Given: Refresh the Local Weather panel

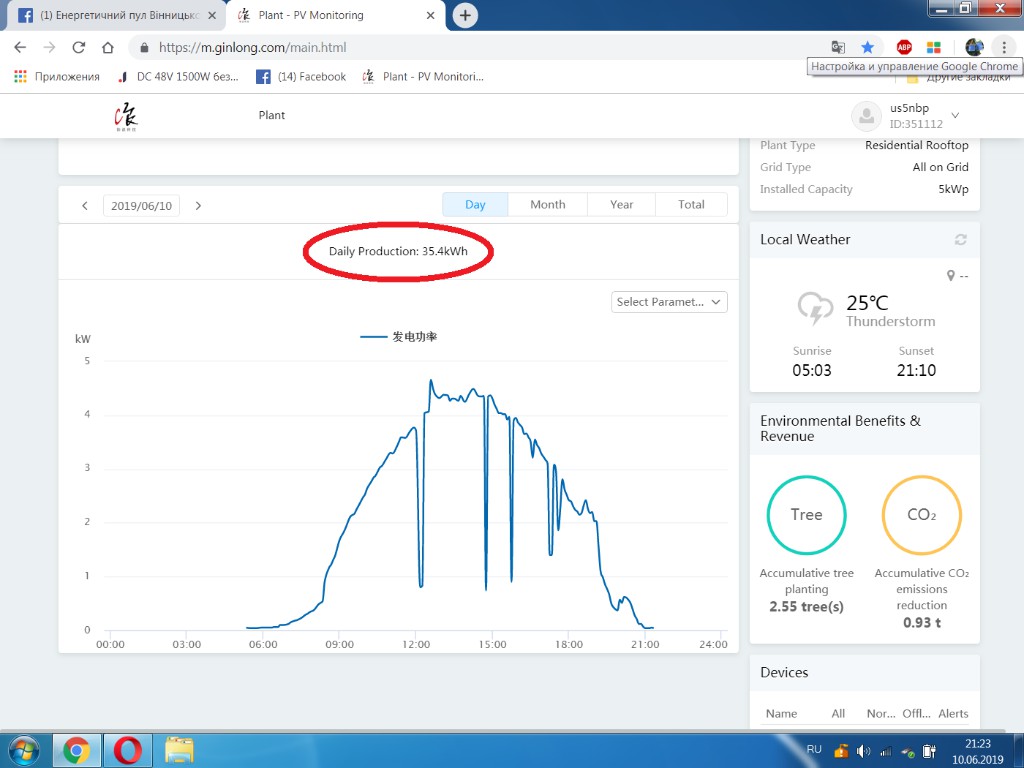Looking at the screenshot, I should 961,240.
